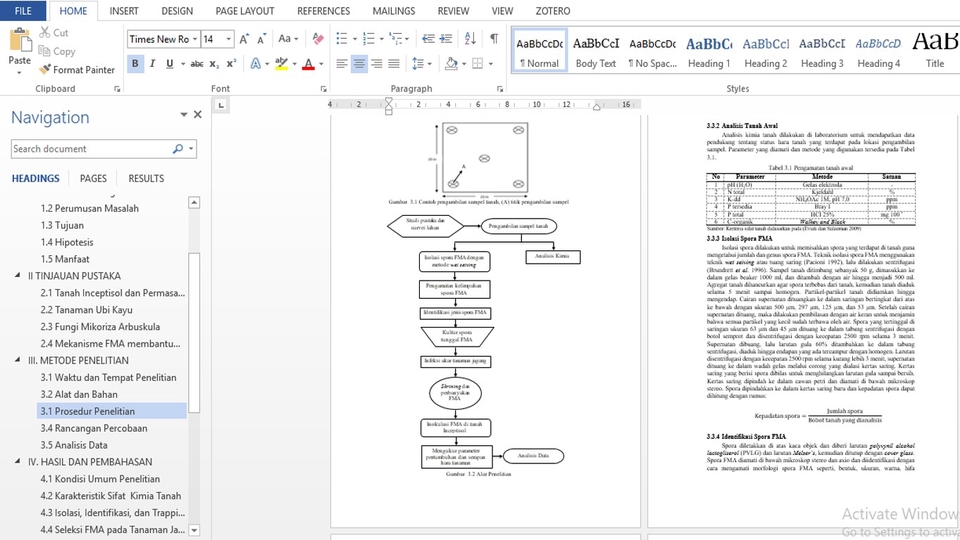Image resolution: width=960 pixels, height=540 pixels.
Task: Open Font dialog launcher
Action: tap(323, 89)
